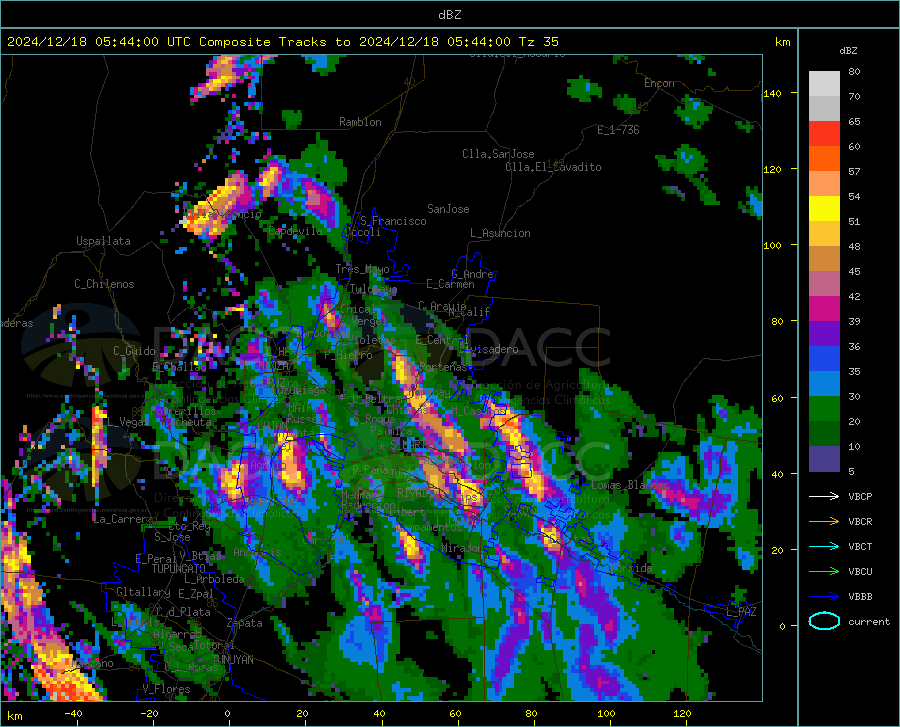
Task: Click the '80' value atop the color scale
Action: coord(854,71)
